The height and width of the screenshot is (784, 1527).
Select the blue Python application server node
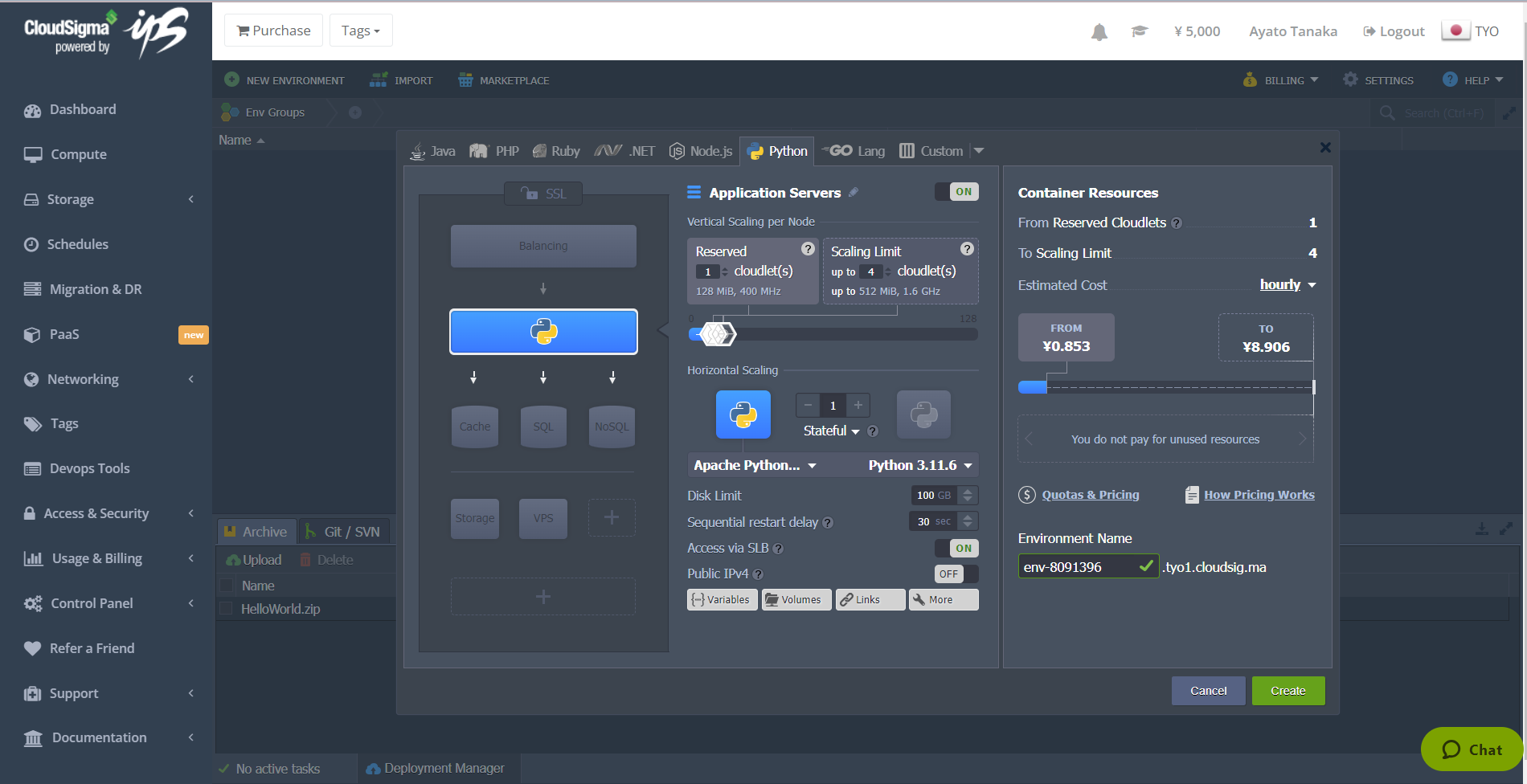click(x=543, y=332)
